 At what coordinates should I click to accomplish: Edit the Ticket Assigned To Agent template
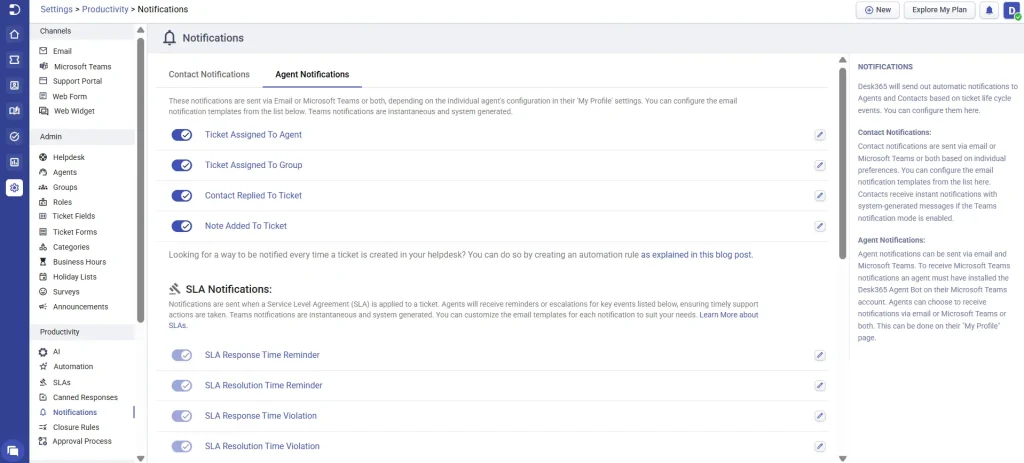(x=819, y=135)
